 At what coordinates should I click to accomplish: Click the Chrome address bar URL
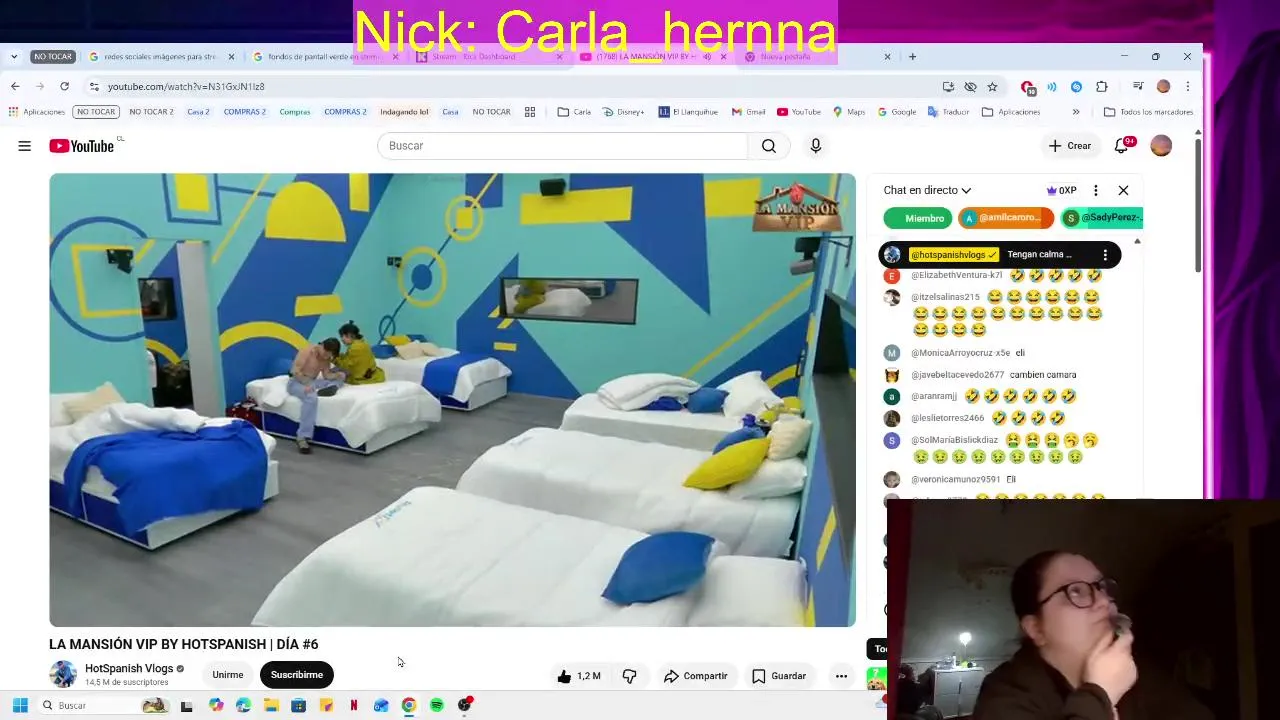(186, 87)
